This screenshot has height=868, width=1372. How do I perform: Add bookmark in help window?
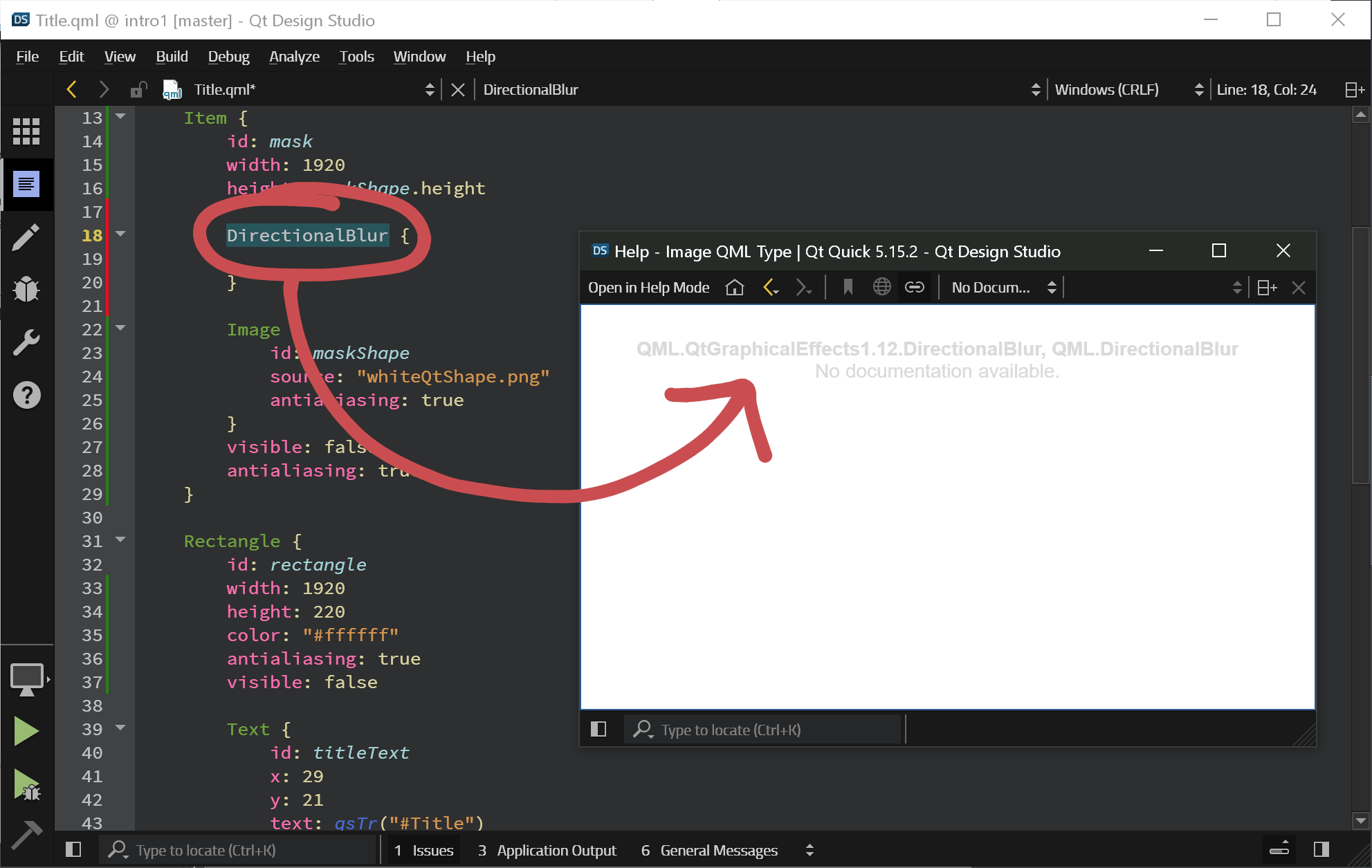(x=848, y=288)
